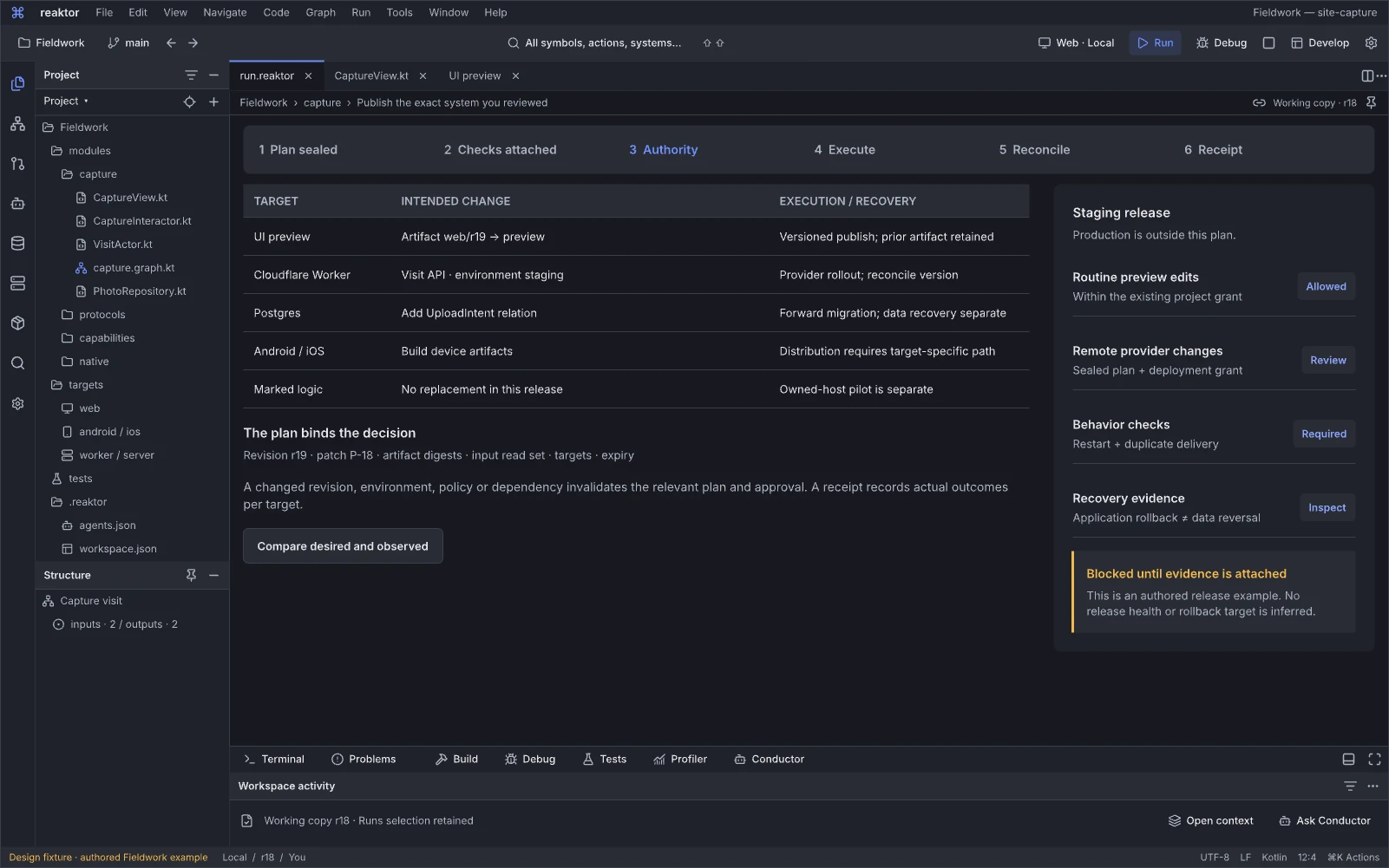This screenshot has width=1389, height=868.
Task: Open the structure graph sidebar icon
Action: (x=17, y=124)
